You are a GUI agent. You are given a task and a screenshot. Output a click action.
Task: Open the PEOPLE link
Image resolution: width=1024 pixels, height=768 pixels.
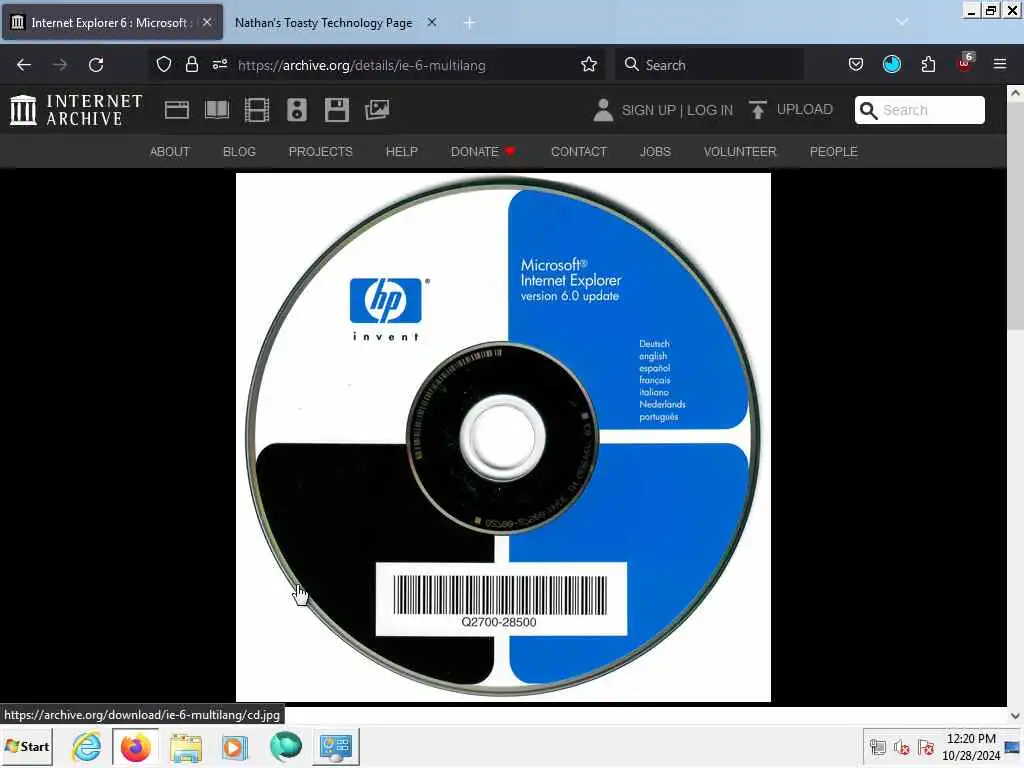(x=833, y=152)
